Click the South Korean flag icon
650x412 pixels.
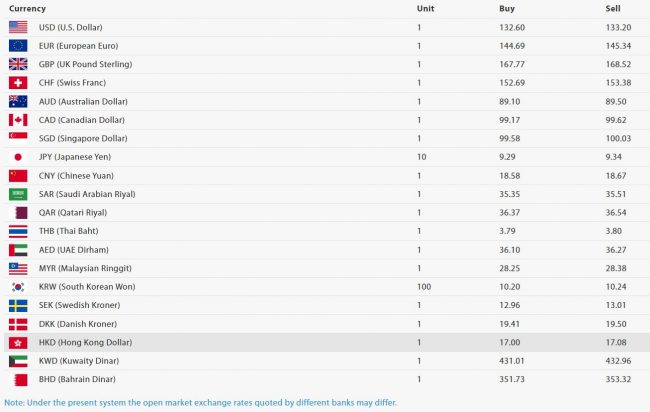[18, 287]
